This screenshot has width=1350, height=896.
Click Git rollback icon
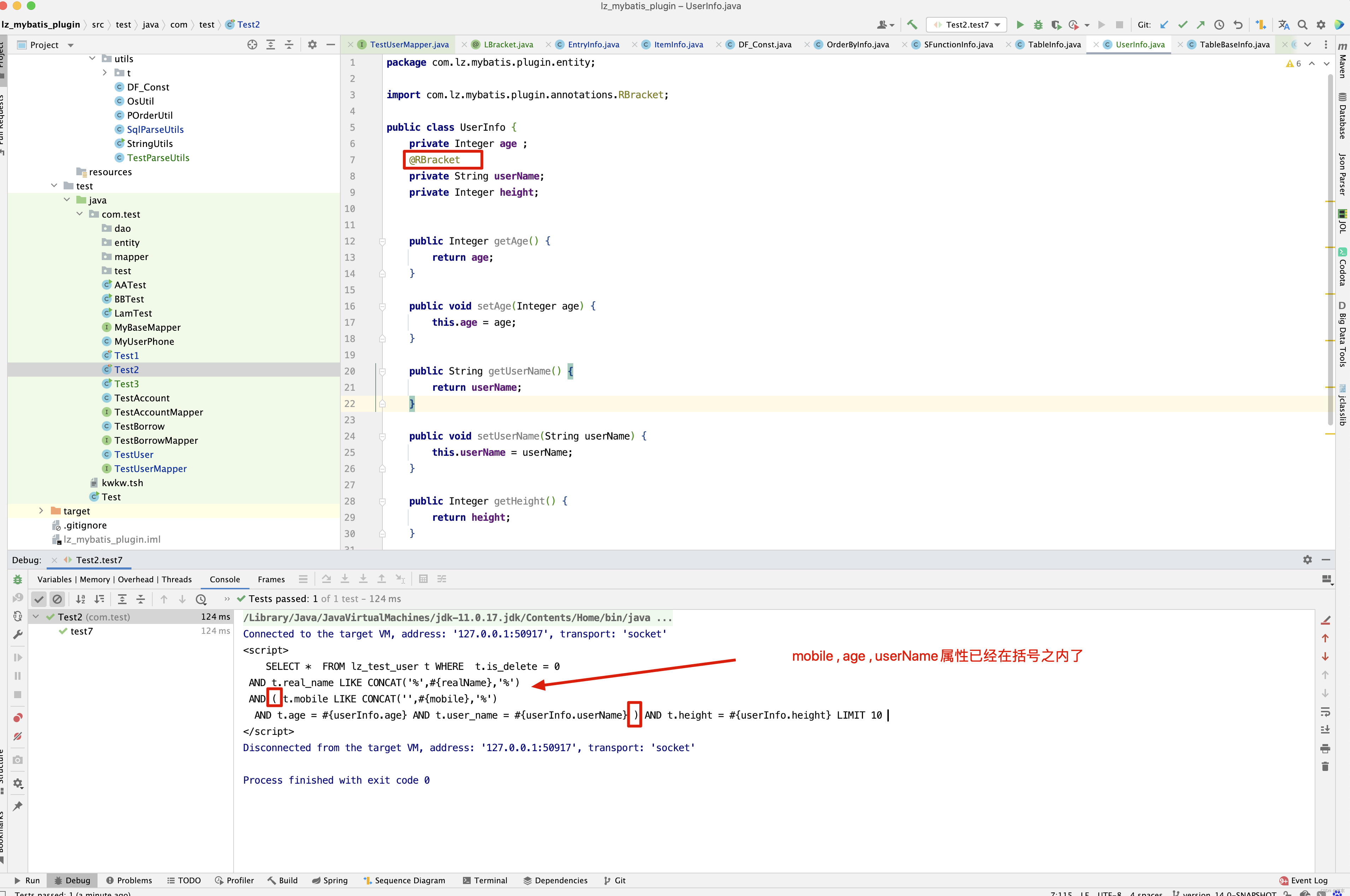(x=1237, y=25)
